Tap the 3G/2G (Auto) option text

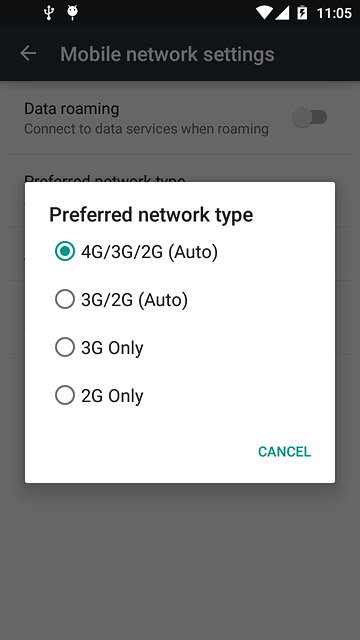[135, 300]
